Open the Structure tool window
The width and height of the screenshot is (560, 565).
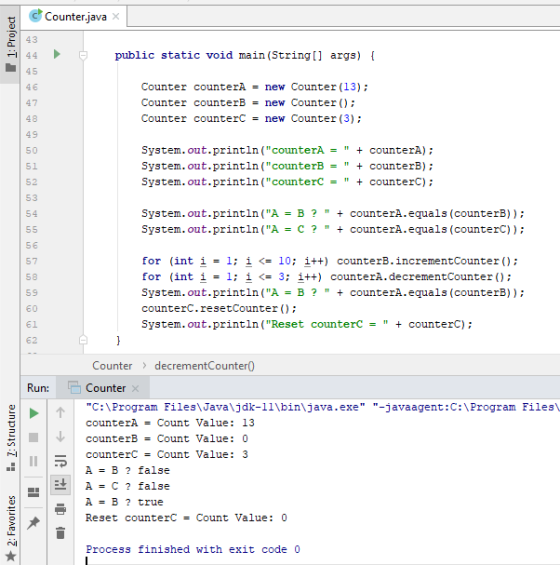pyautogui.click(x=11, y=437)
